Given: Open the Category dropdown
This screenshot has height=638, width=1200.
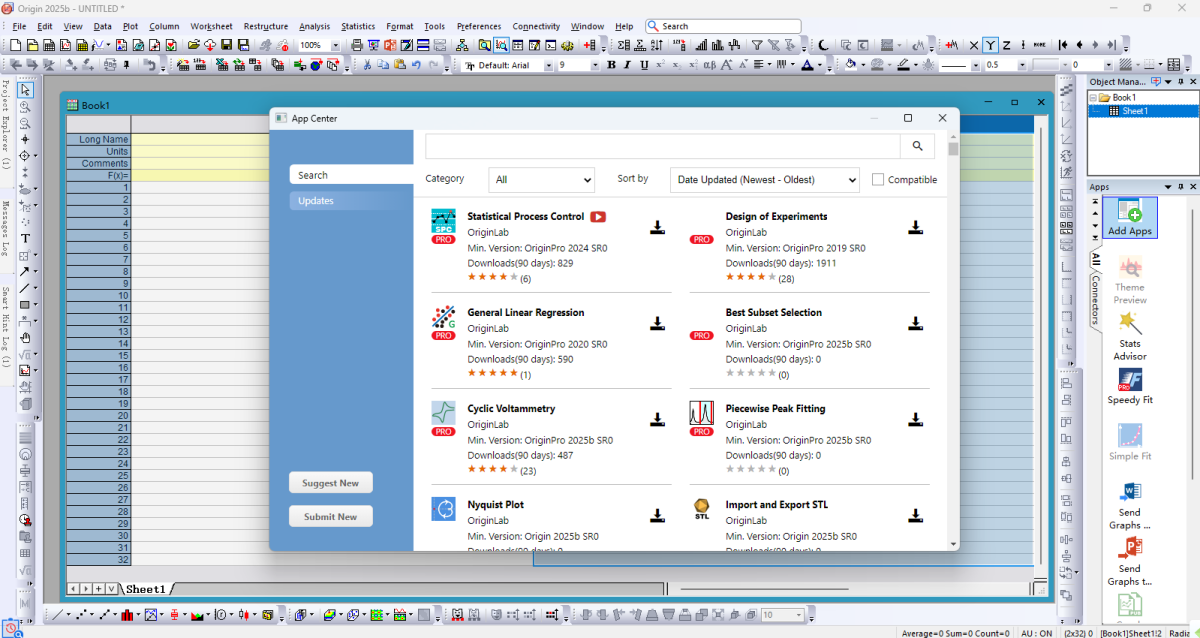Looking at the screenshot, I should coord(541,180).
